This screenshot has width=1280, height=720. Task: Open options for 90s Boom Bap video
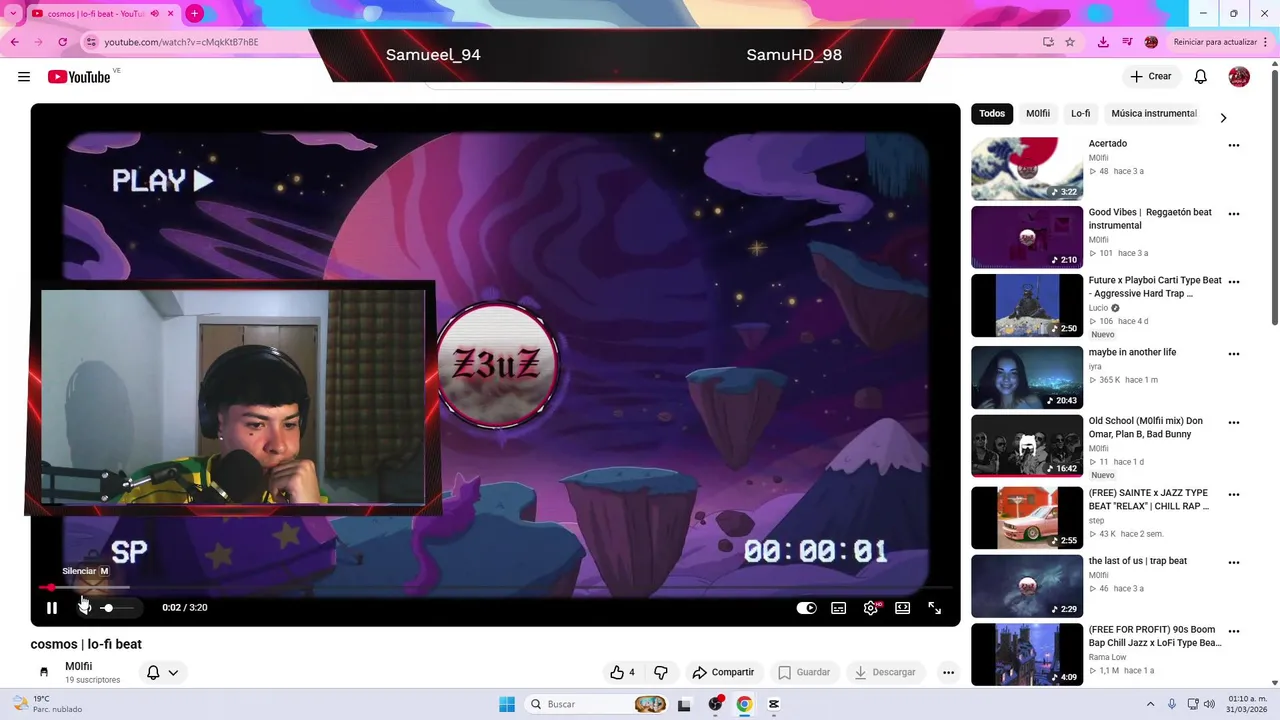click(1234, 631)
